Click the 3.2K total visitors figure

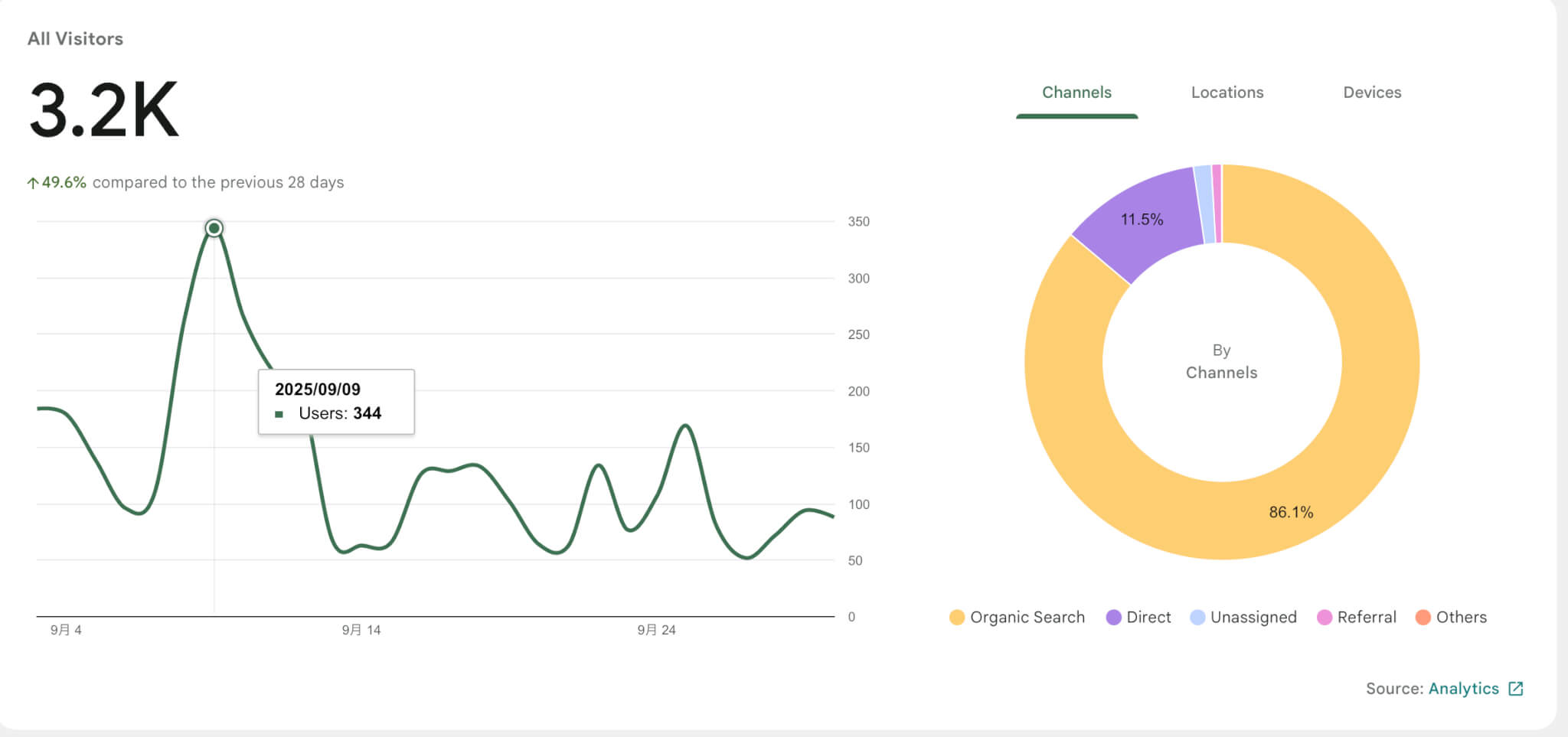click(104, 110)
